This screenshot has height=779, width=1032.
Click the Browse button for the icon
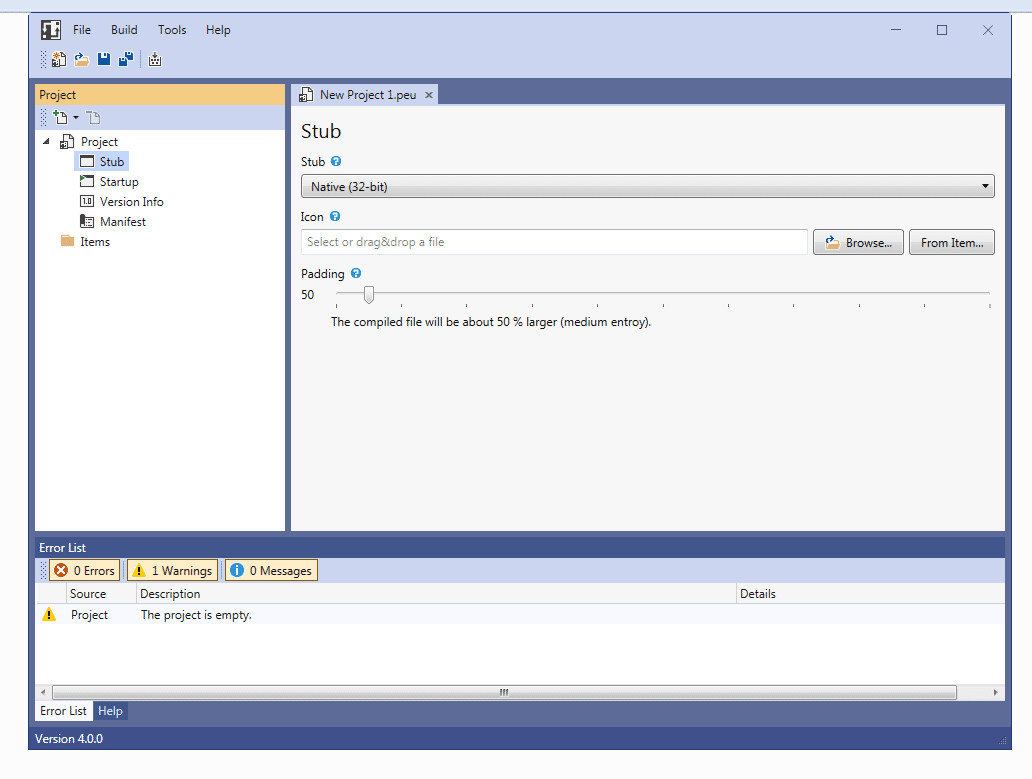[x=858, y=241]
